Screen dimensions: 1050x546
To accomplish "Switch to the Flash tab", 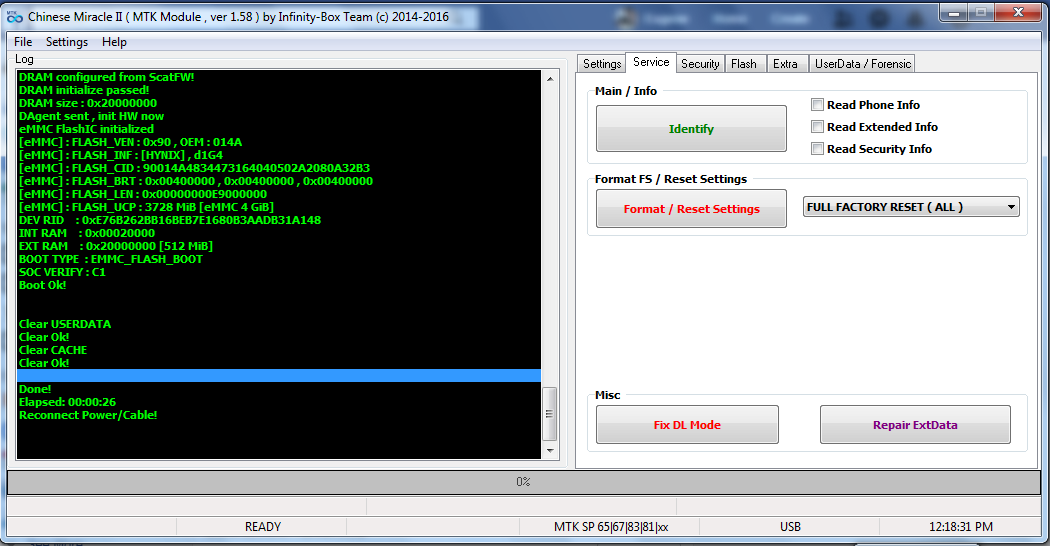I will pos(744,64).
